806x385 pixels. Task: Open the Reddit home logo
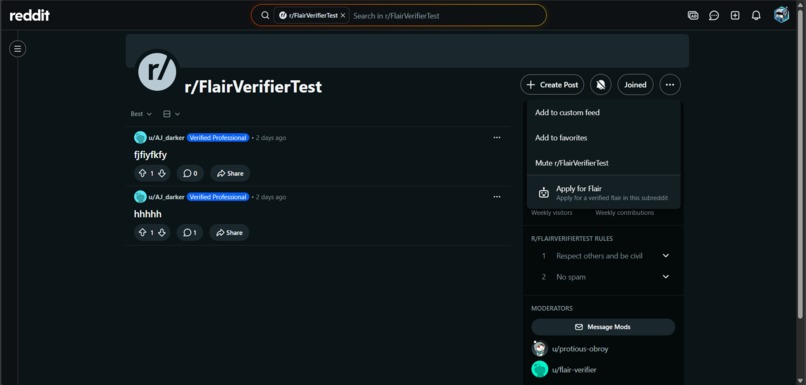click(x=30, y=15)
